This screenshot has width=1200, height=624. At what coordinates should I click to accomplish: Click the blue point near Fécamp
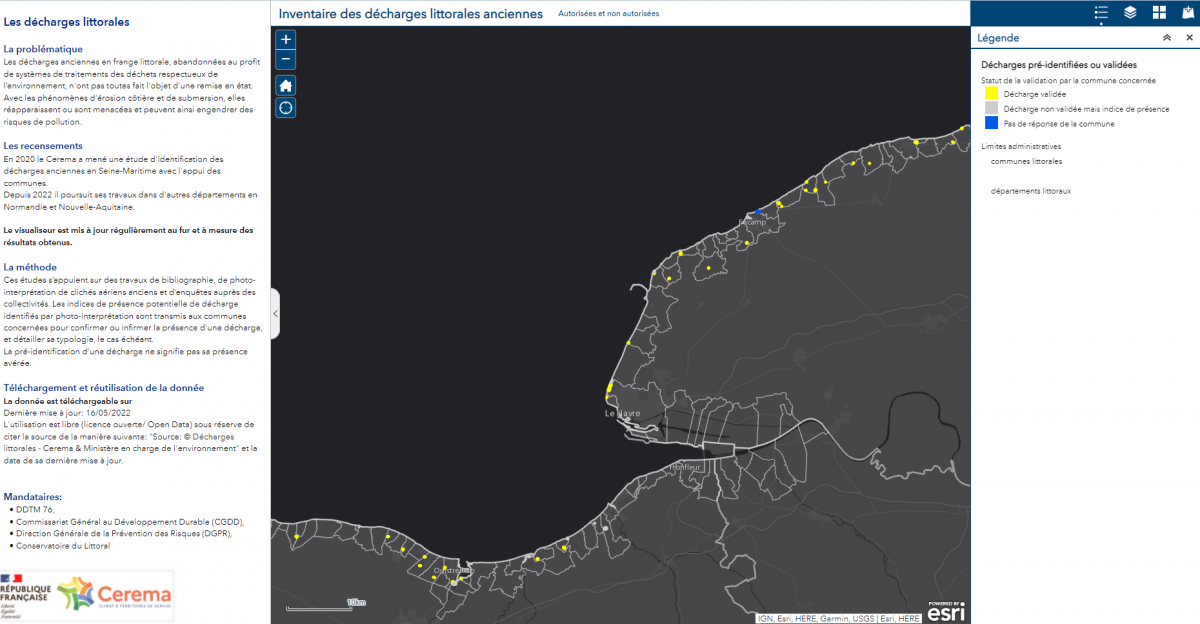pyautogui.click(x=758, y=212)
